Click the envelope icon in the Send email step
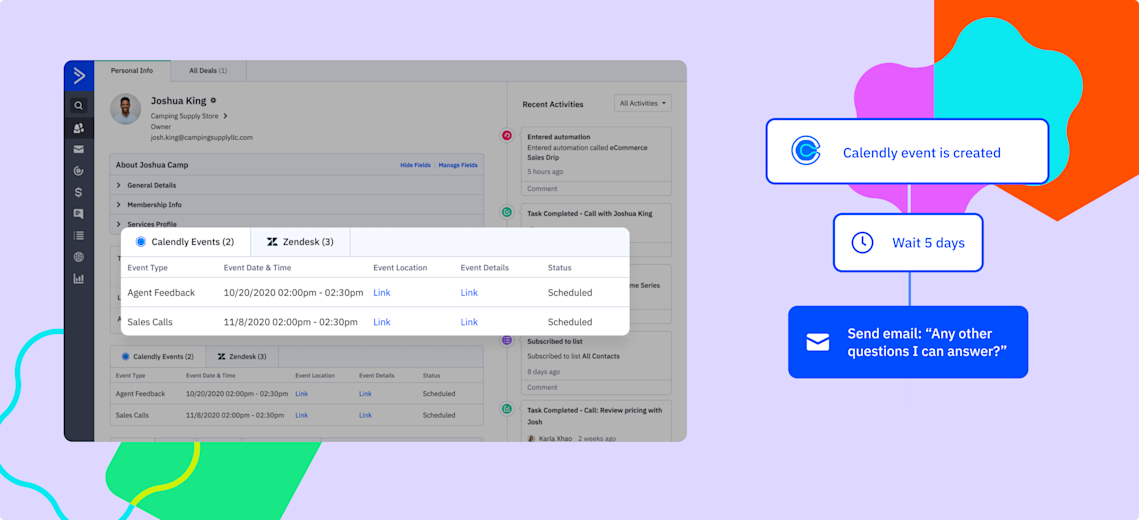Image resolution: width=1139 pixels, height=520 pixels. (818, 342)
